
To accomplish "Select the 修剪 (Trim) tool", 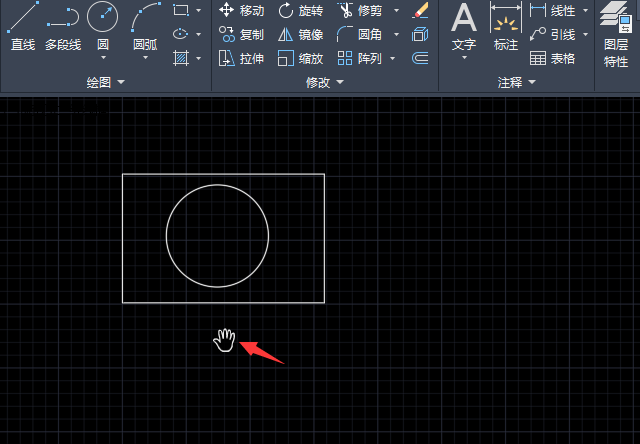I will 360,10.
